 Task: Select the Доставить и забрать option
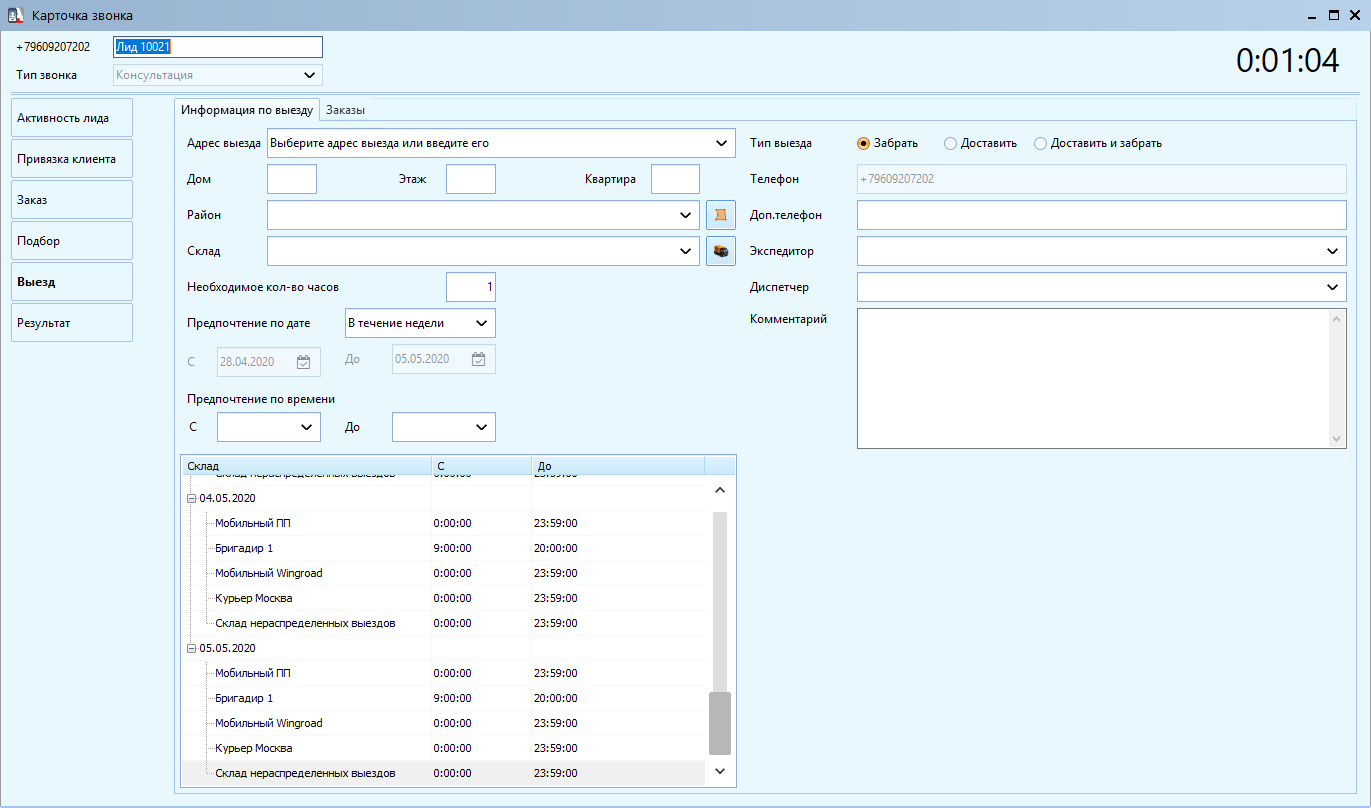1040,143
